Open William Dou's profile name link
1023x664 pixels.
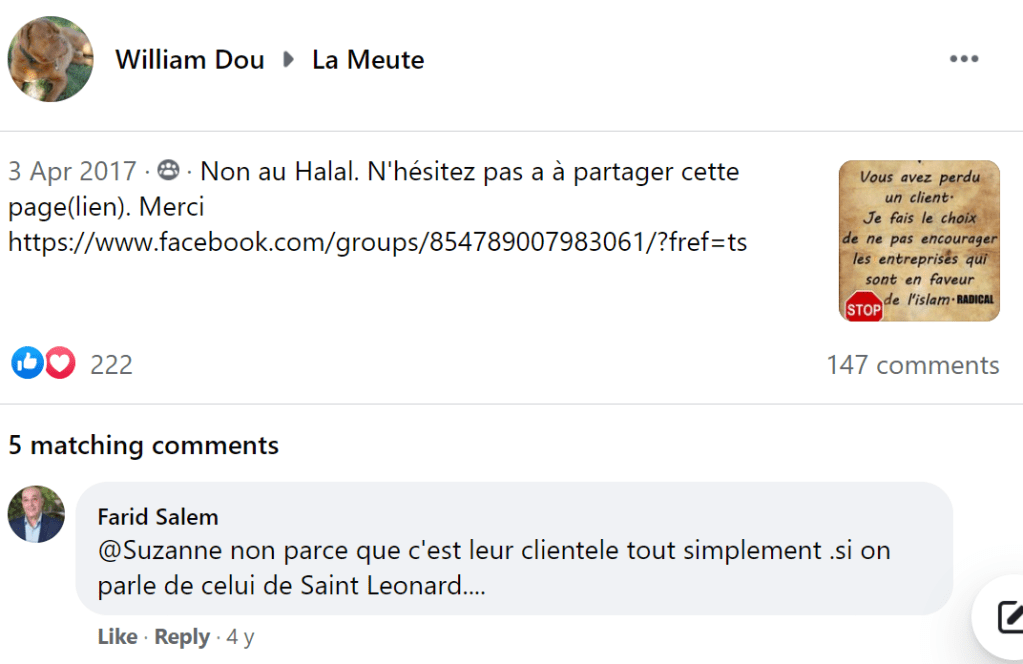(190, 60)
